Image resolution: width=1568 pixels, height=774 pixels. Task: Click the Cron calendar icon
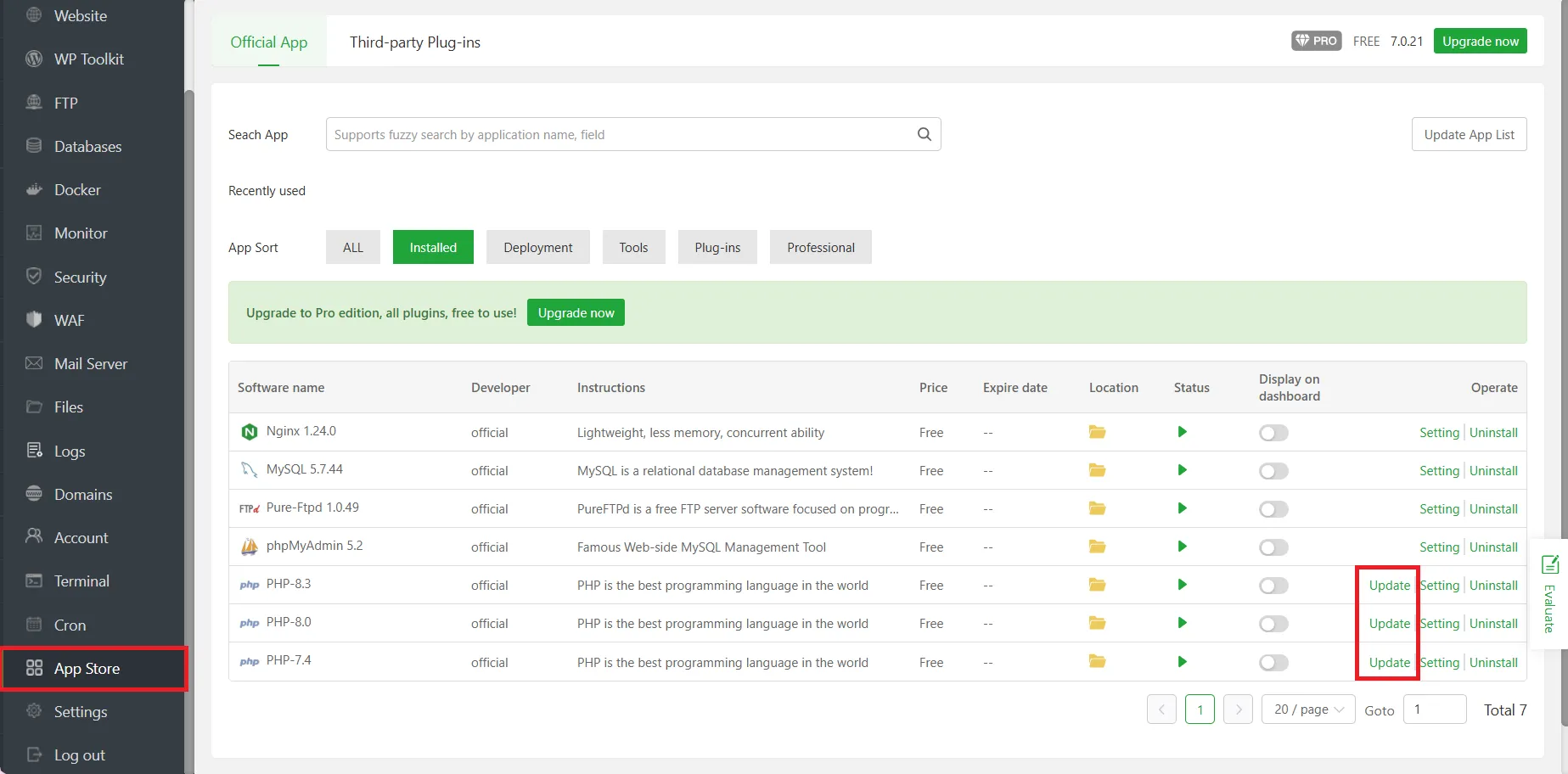coord(34,625)
